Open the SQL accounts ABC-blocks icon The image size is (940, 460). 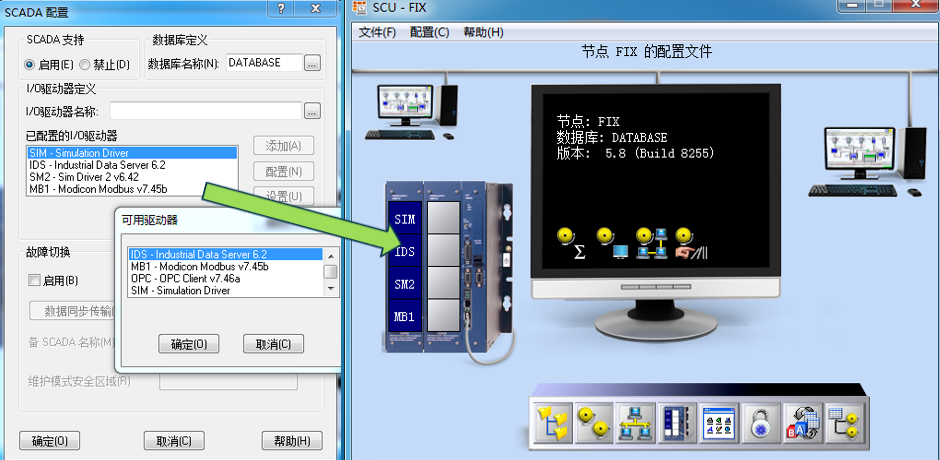click(x=802, y=423)
